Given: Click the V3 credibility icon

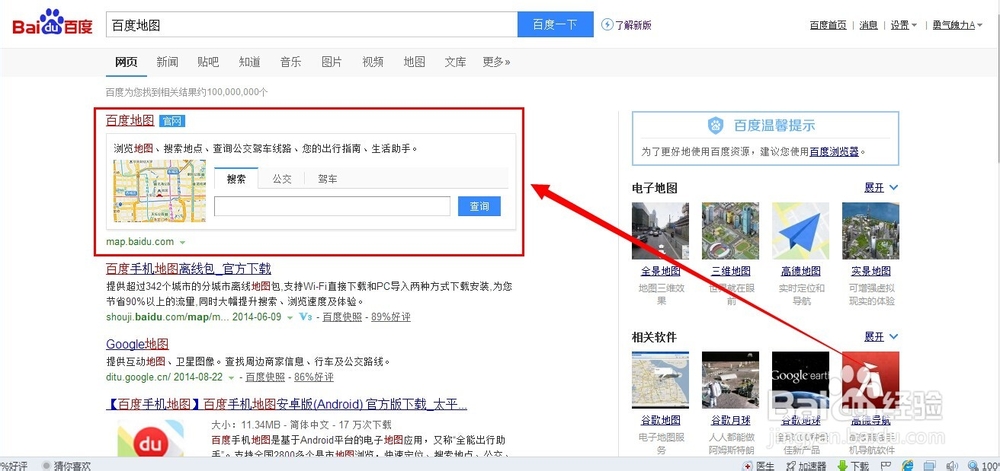Looking at the screenshot, I should click(x=305, y=317).
